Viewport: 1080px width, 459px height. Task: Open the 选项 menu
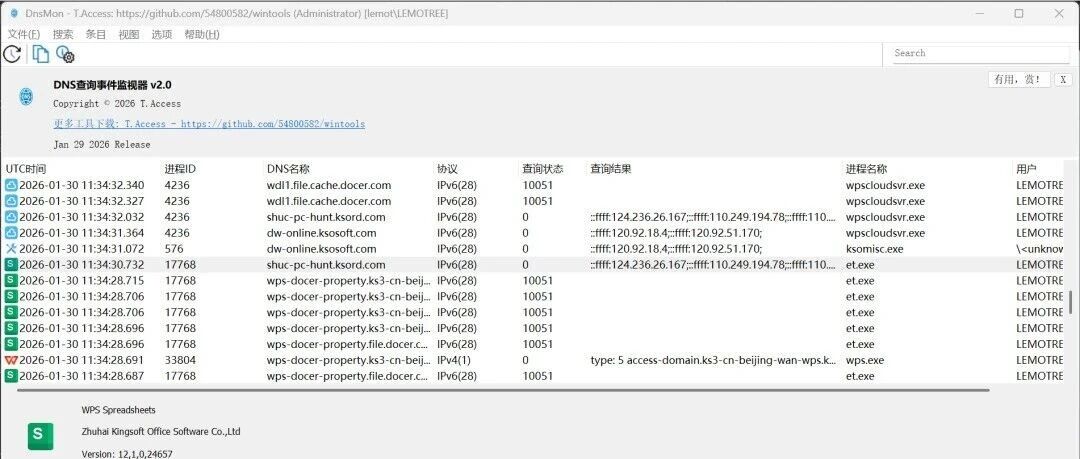coord(162,34)
